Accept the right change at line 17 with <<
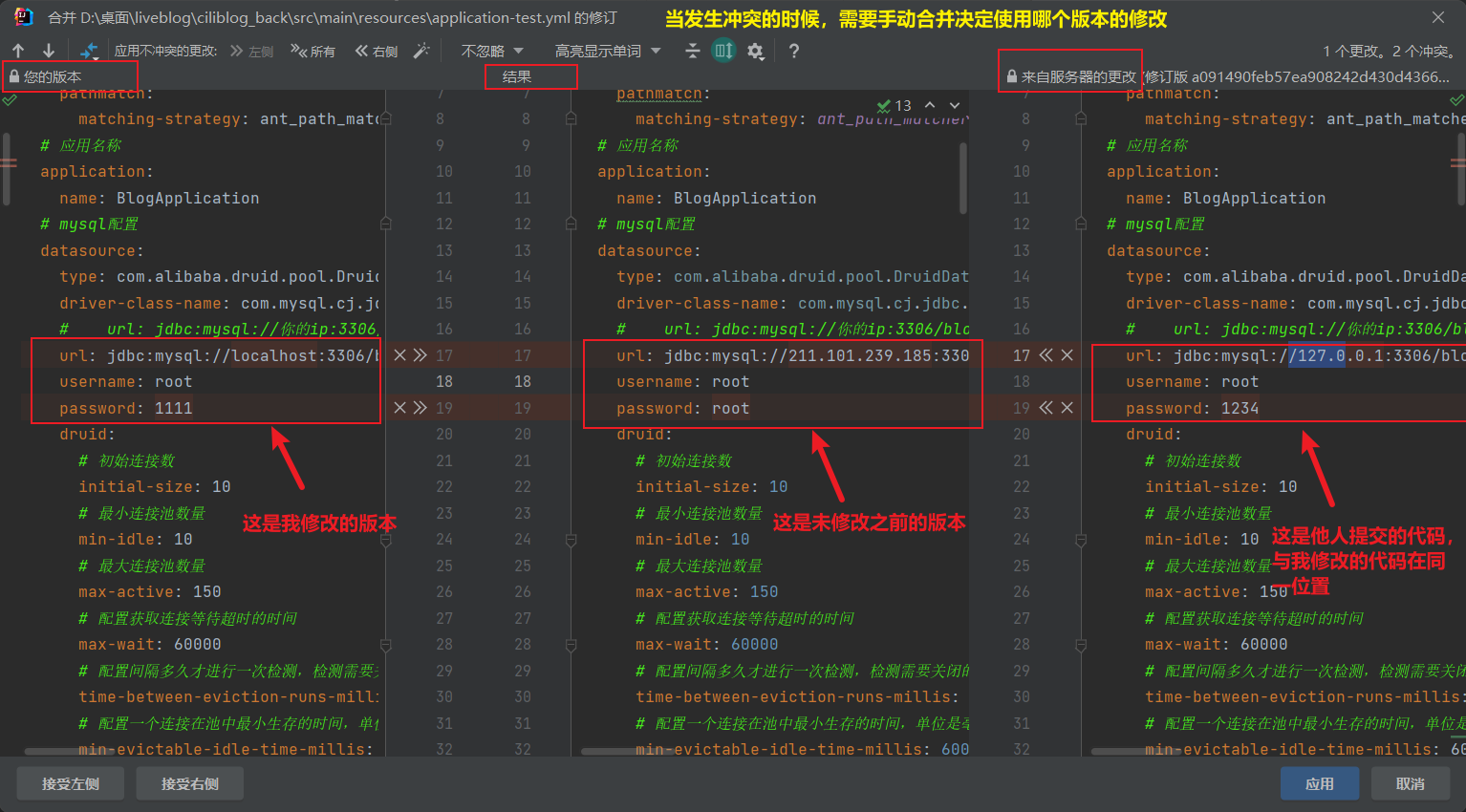The image size is (1466, 812). (x=1046, y=355)
